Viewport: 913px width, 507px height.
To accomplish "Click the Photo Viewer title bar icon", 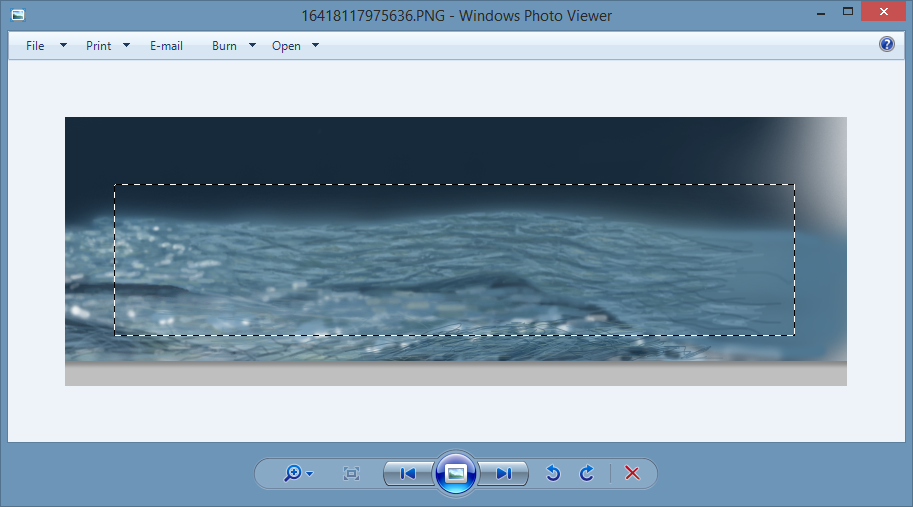I will (x=18, y=15).
